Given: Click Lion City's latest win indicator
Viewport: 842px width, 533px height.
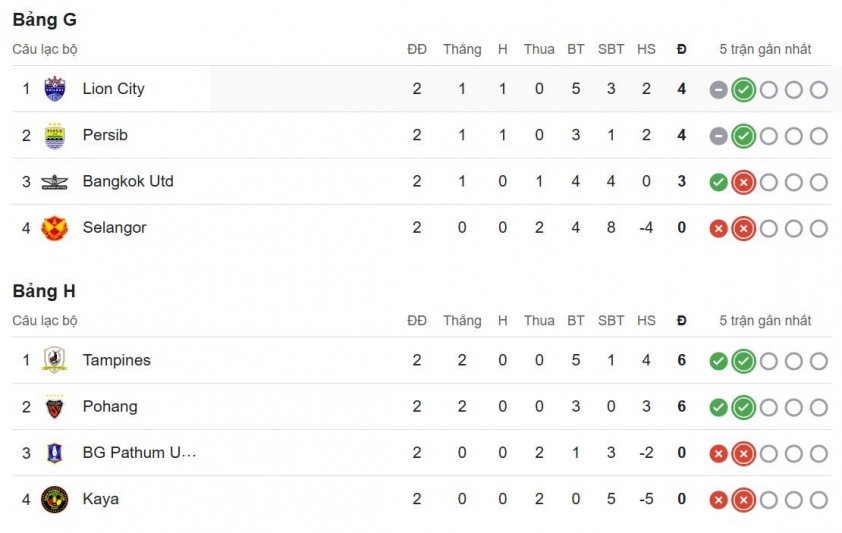Looking at the screenshot, I should (743, 90).
